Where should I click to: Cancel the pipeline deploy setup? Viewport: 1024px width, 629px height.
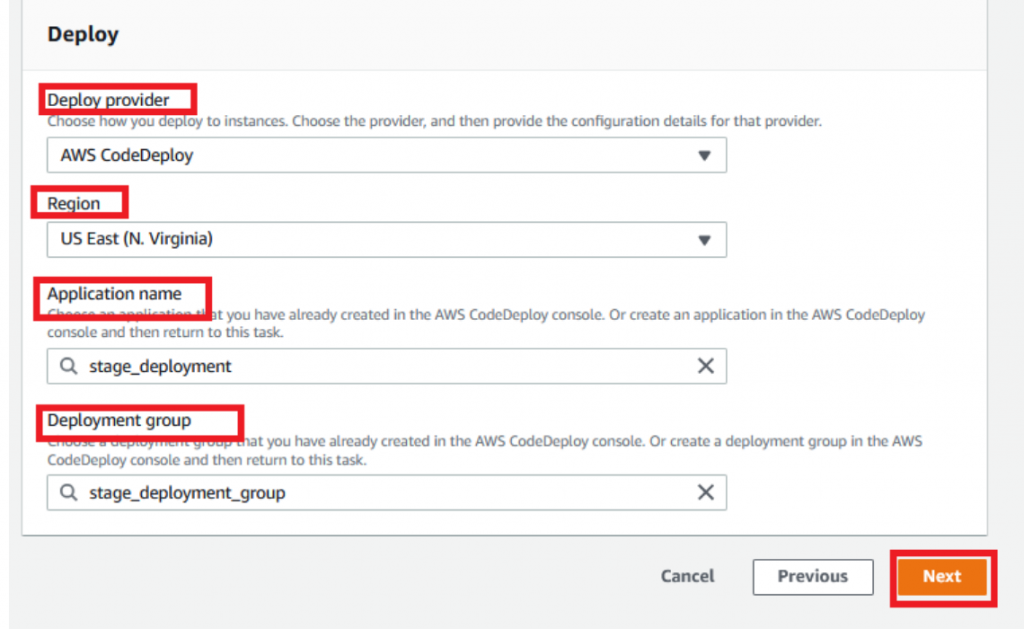[x=687, y=576]
